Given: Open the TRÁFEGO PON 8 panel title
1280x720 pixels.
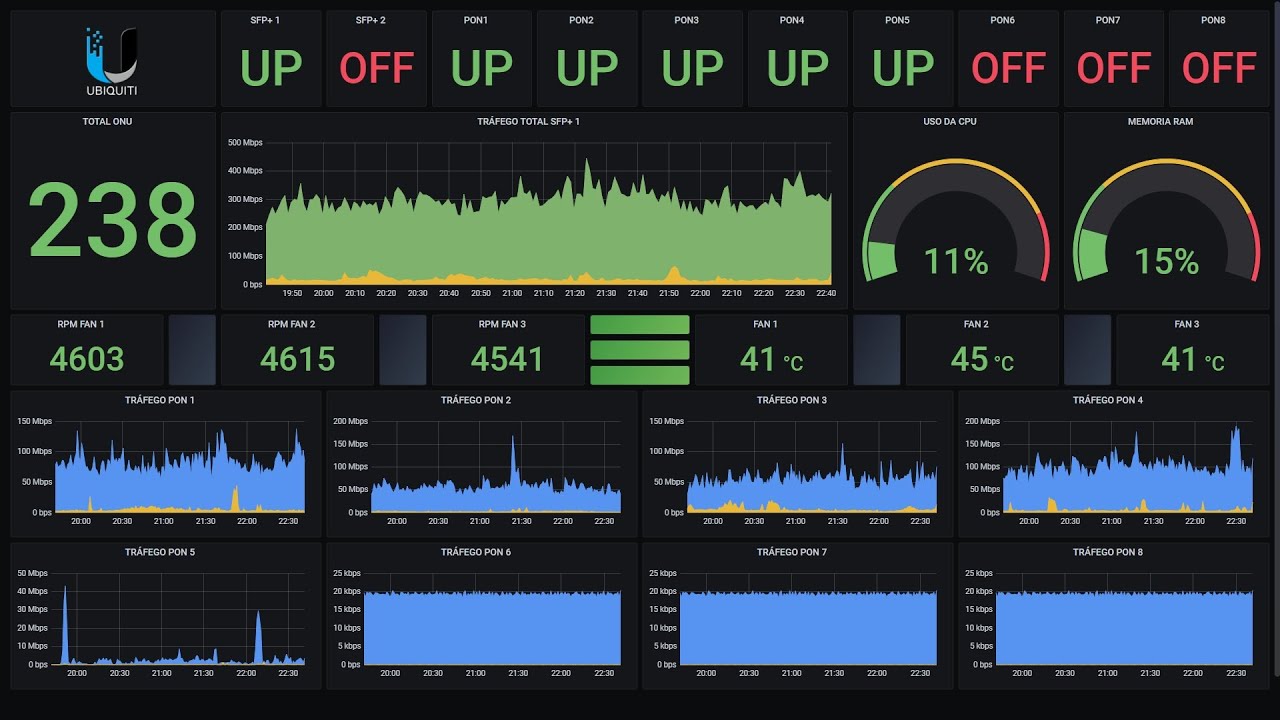Looking at the screenshot, I should click(1108, 553).
